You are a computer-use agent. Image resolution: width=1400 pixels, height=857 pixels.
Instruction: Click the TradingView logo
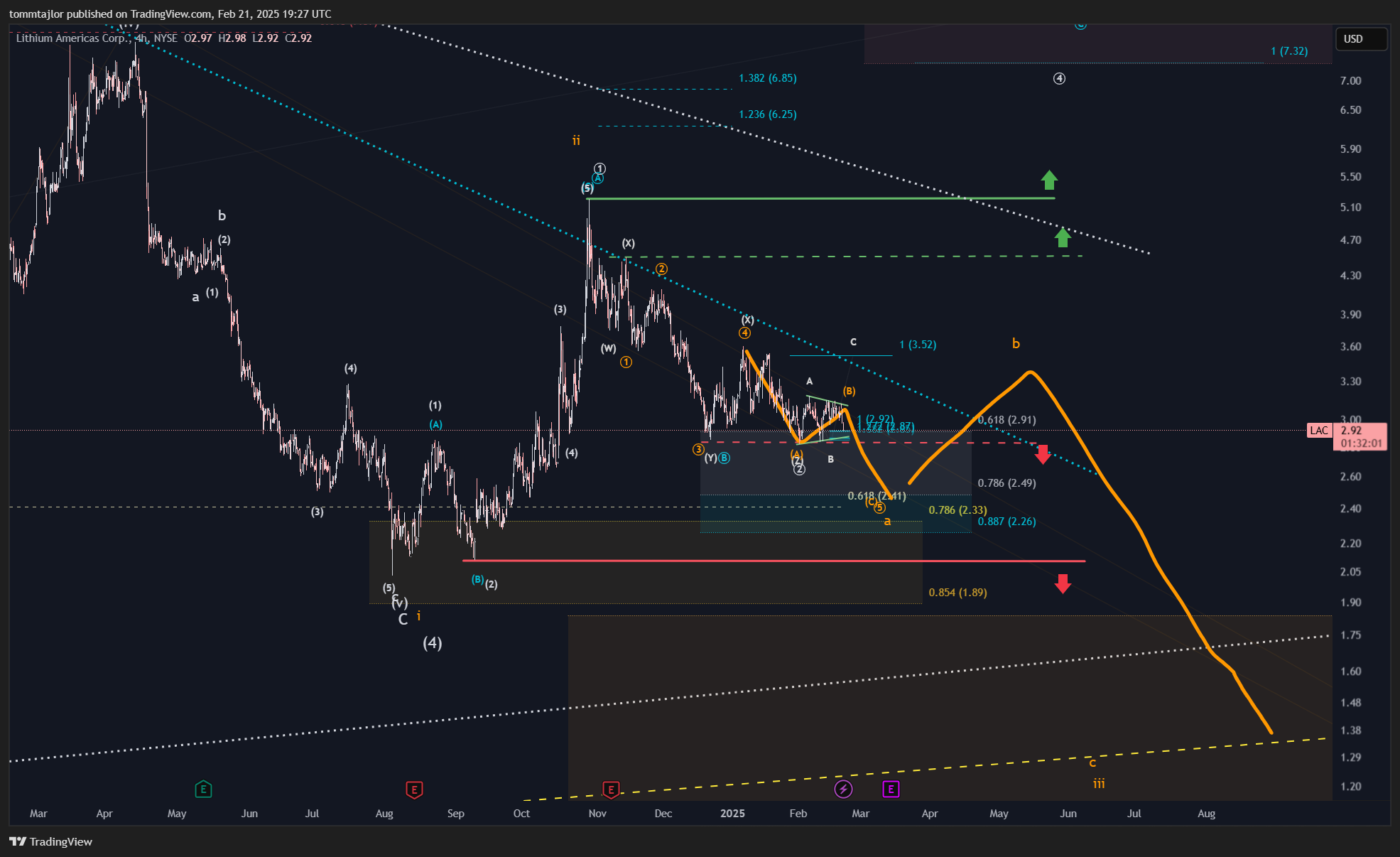click(x=51, y=841)
